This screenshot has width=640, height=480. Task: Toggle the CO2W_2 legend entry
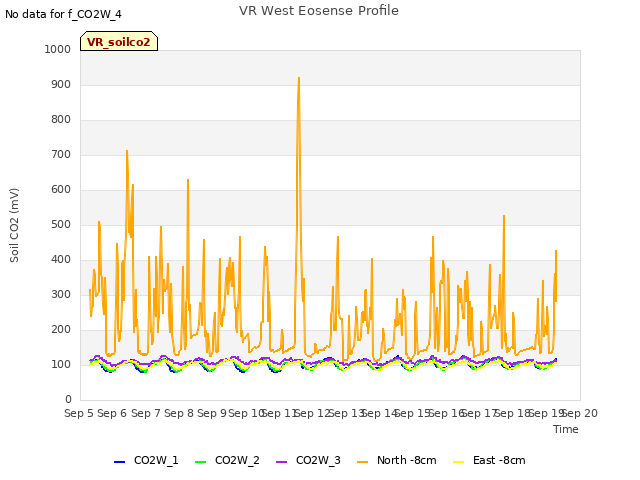coord(227,460)
